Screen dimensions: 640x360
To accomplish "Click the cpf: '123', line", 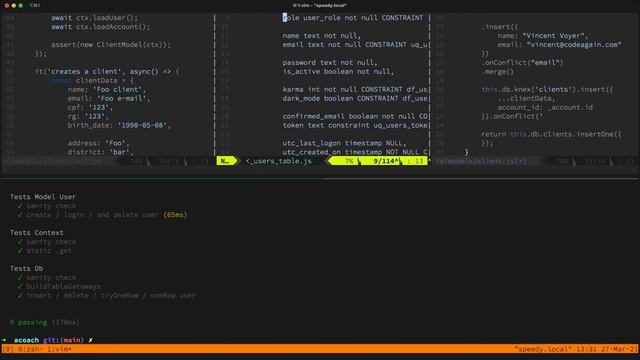I will point(90,107).
